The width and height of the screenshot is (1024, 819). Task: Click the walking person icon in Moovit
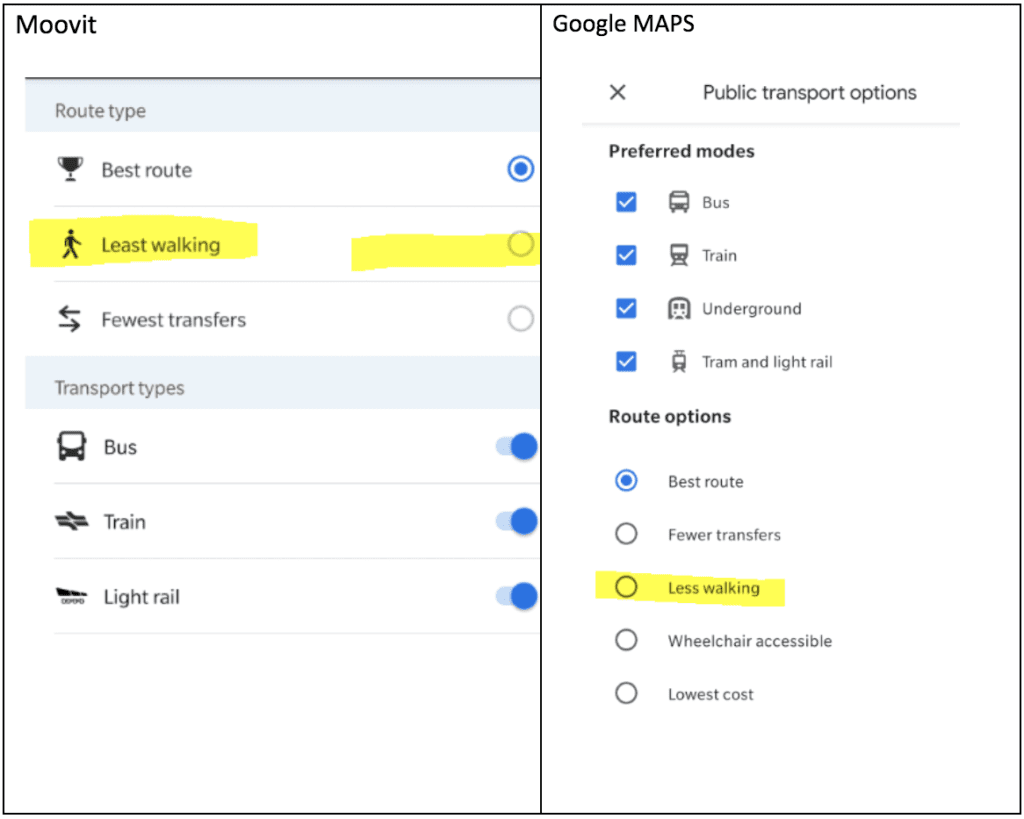click(71, 244)
